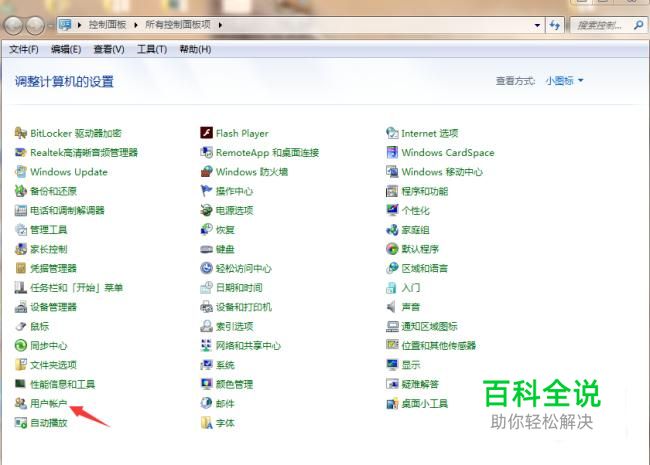Open the 设备和打印机 link
This screenshot has width=650, height=465.
coord(244,307)
